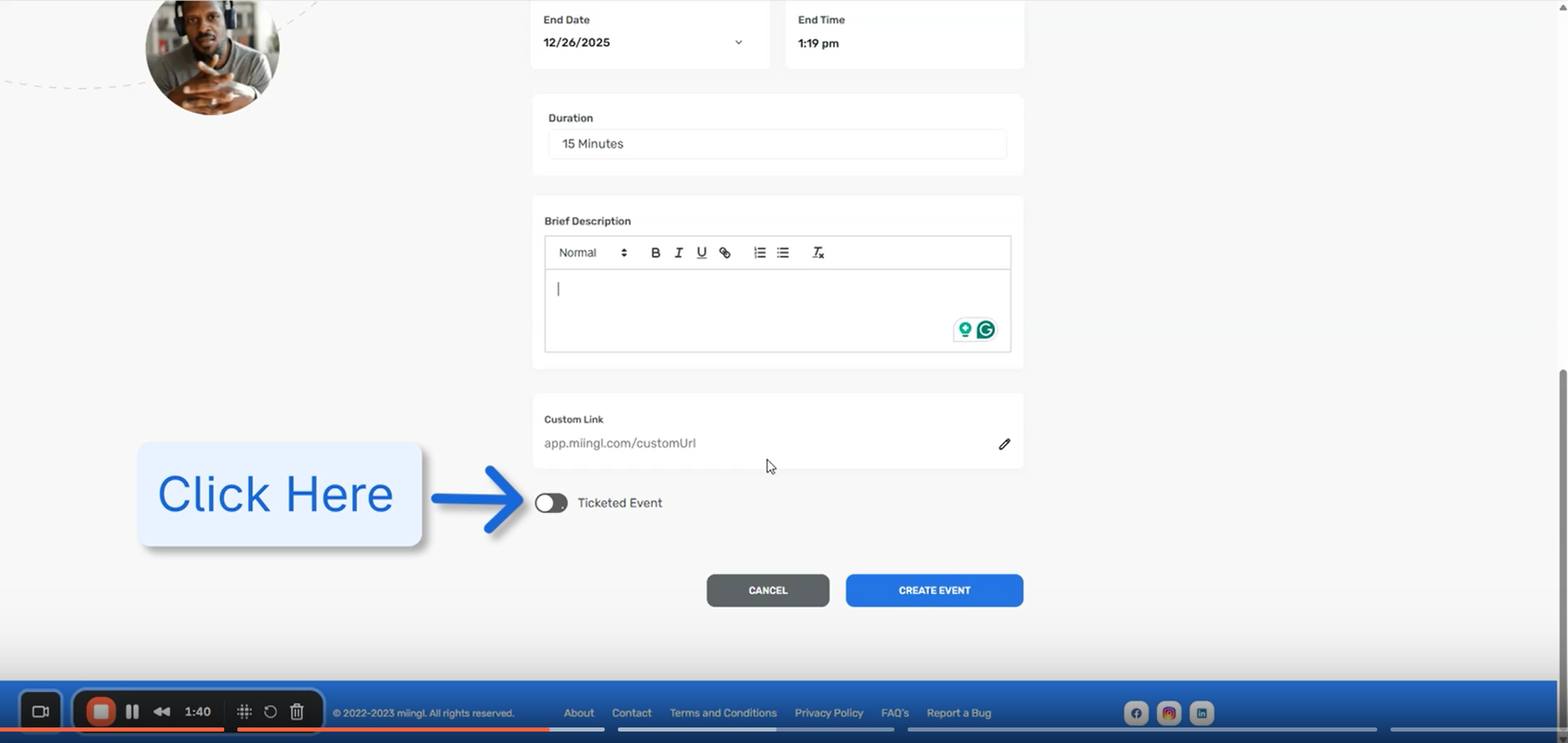Open the LinkedIn icon in the footer

tap(1201, 714)
